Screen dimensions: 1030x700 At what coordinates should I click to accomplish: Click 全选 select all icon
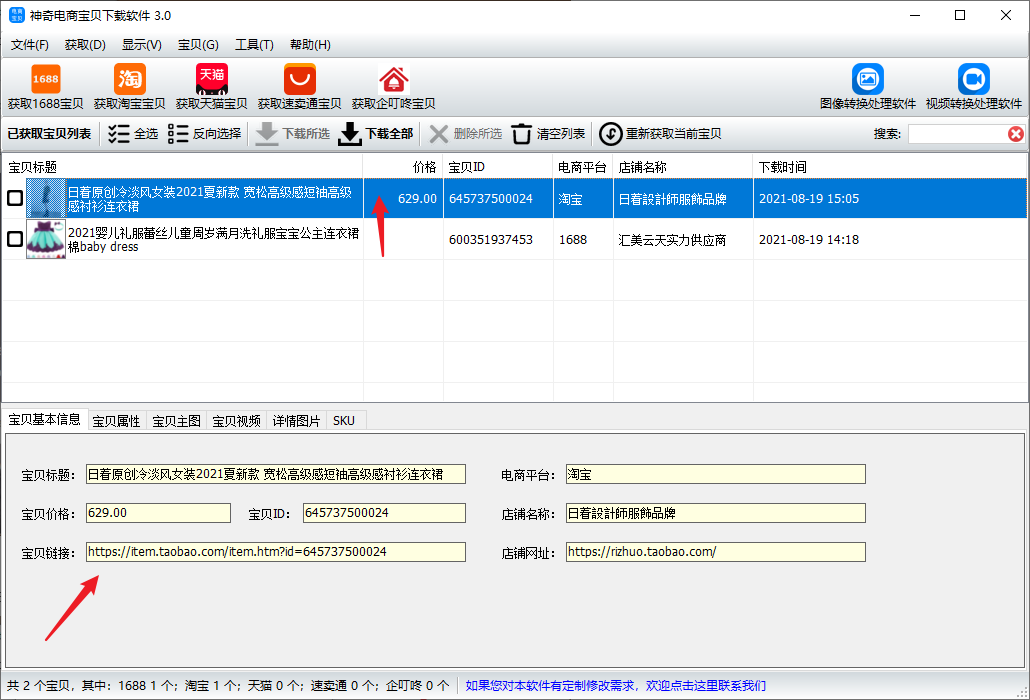(119, 134)
